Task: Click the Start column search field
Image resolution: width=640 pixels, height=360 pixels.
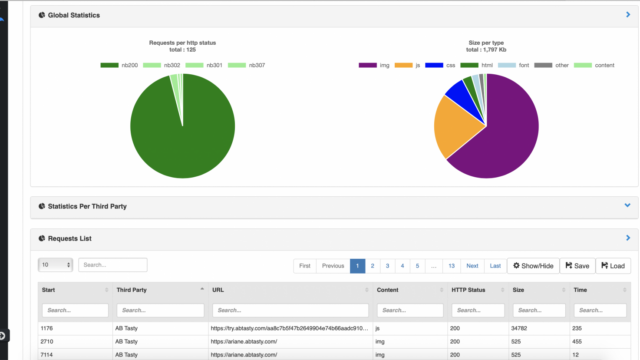Action: (x=75, y=310)
